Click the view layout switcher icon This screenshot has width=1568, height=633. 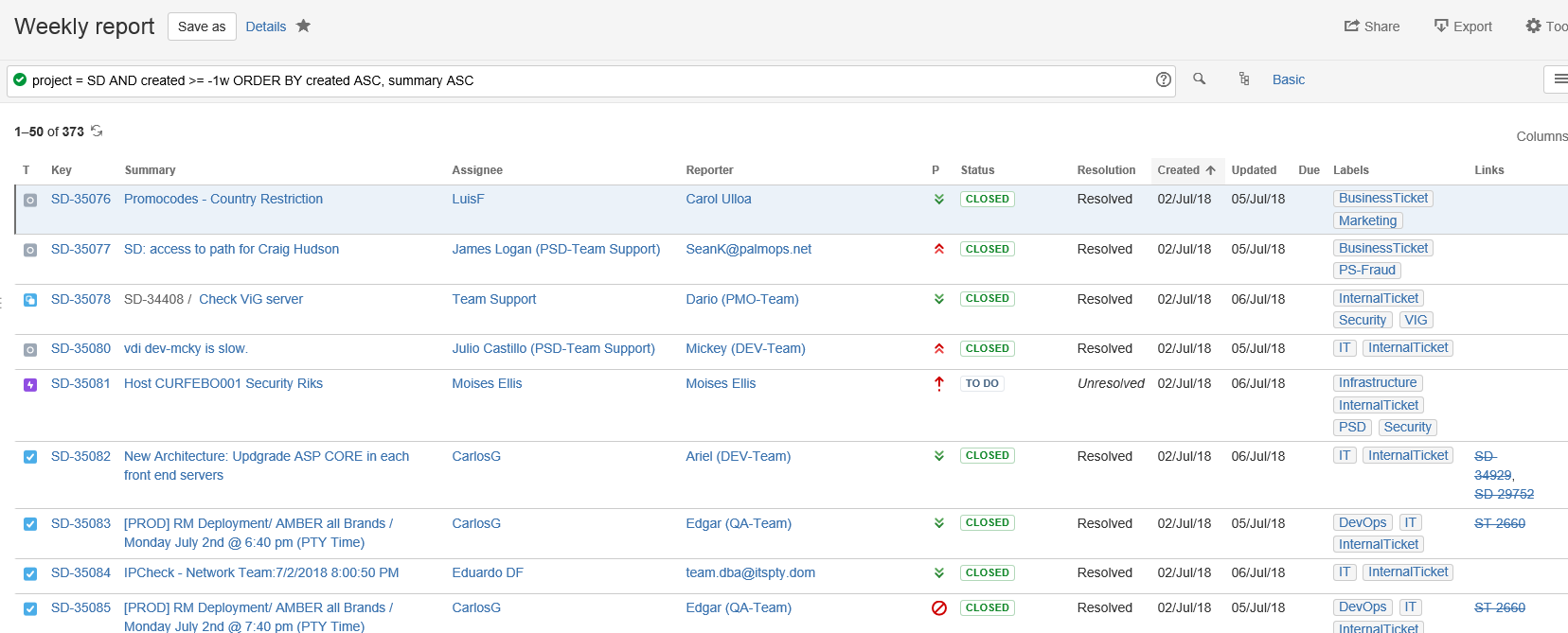tap(1557, 79)
